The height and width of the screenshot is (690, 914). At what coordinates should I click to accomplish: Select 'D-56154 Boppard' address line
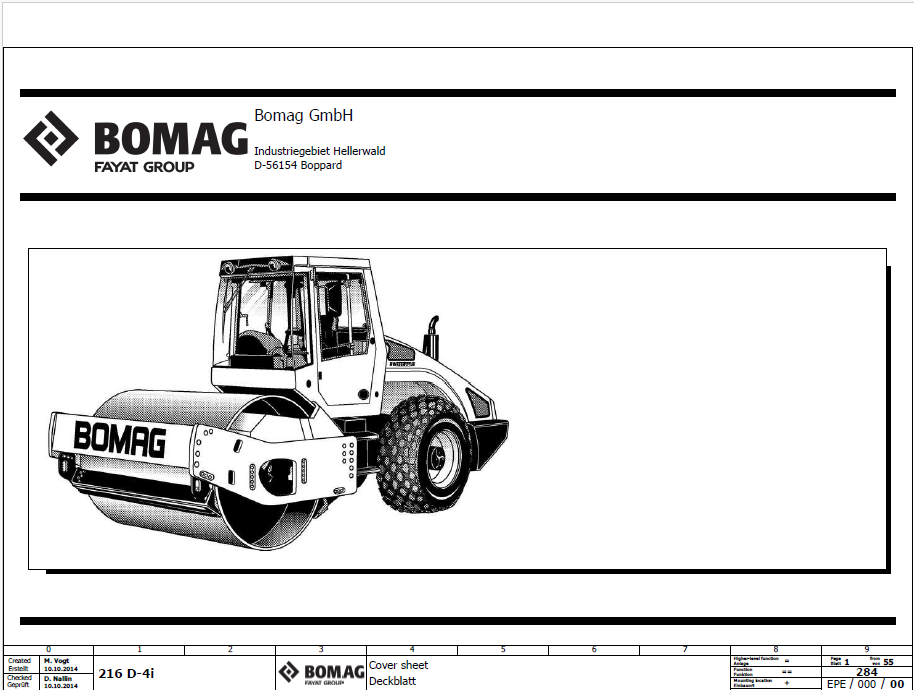pos(298,165)
